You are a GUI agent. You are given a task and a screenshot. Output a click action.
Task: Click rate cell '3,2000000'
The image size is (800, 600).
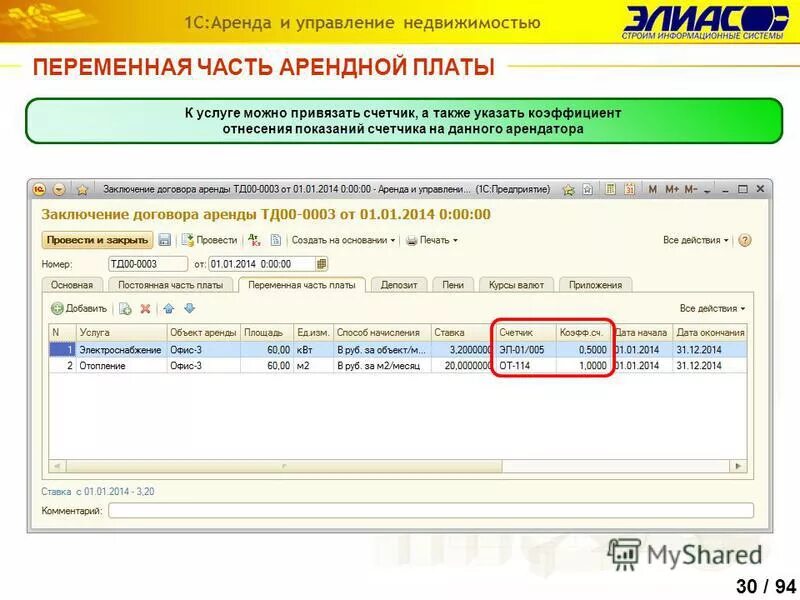(x=462, y=349)
